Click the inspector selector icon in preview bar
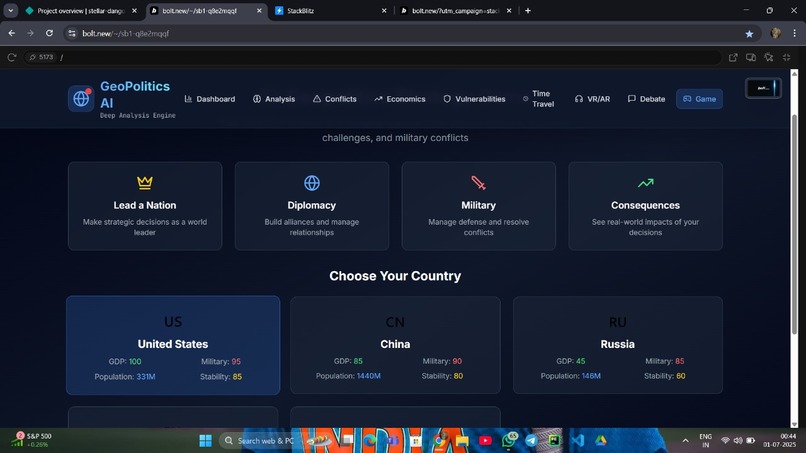 pyautogui.click(x=769, y=57)
